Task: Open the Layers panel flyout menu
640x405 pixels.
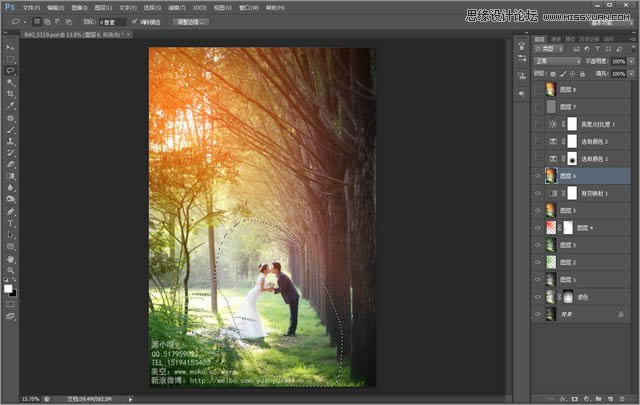Action: 633,39
